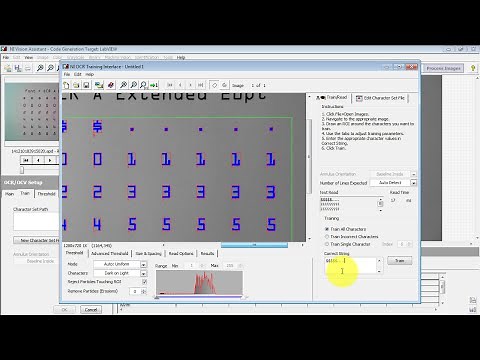Screen dimensions: 480x360
Task: Click the third magnifier zoom-to-fit icon
Action: (144, 85)
